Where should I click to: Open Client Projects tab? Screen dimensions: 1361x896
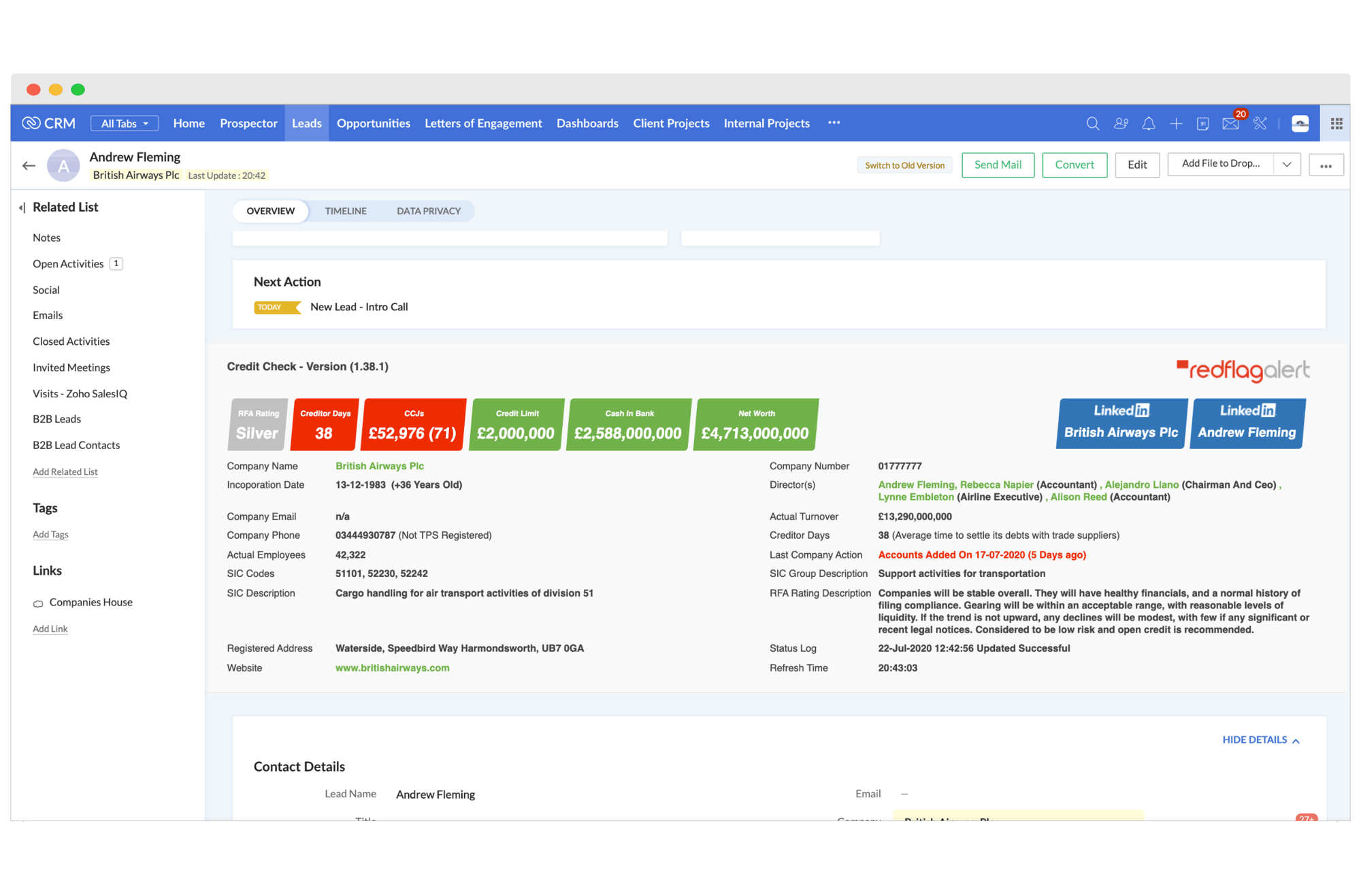[671, 123]
